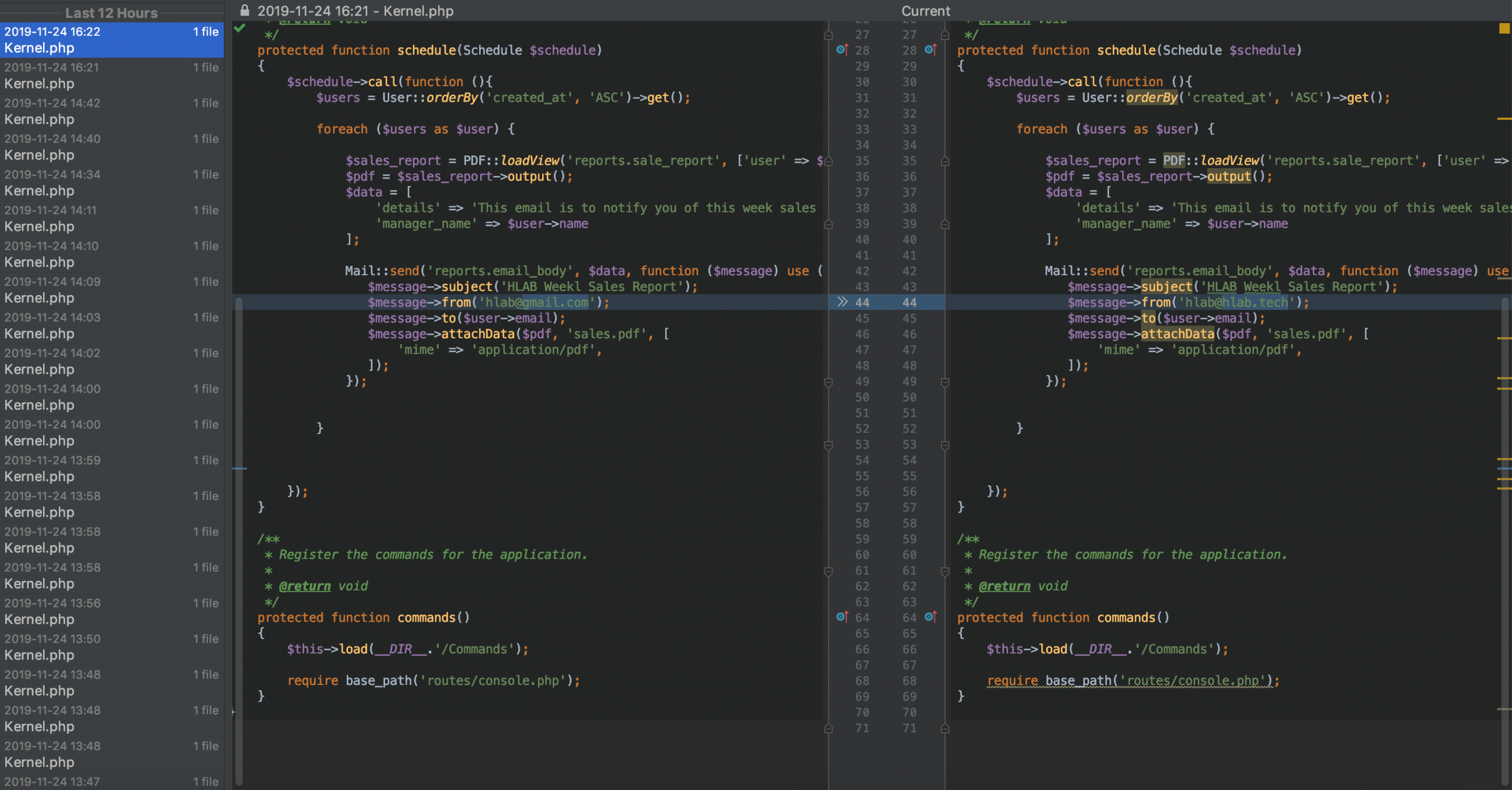Toggle Current-pane fold marker at line 49
Screen dimensions: 1512x790
pyautogui.click(x=945, y=382)
